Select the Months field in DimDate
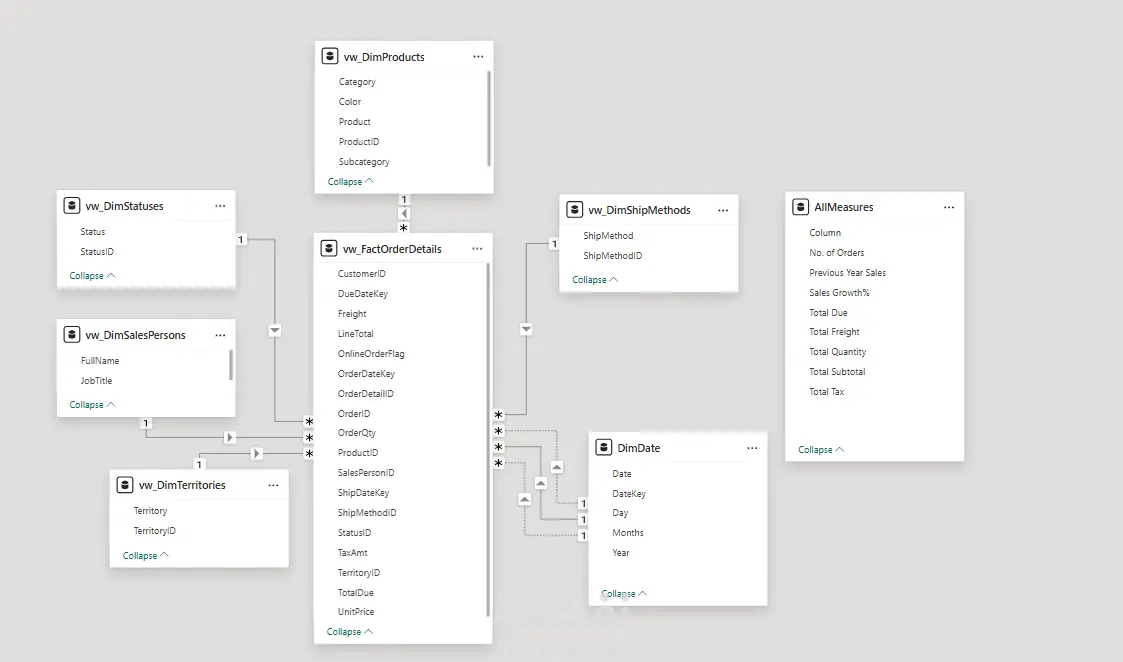The height and width of the screenshot is (662, 1123). pyautogui.click(x=627, y=532)
